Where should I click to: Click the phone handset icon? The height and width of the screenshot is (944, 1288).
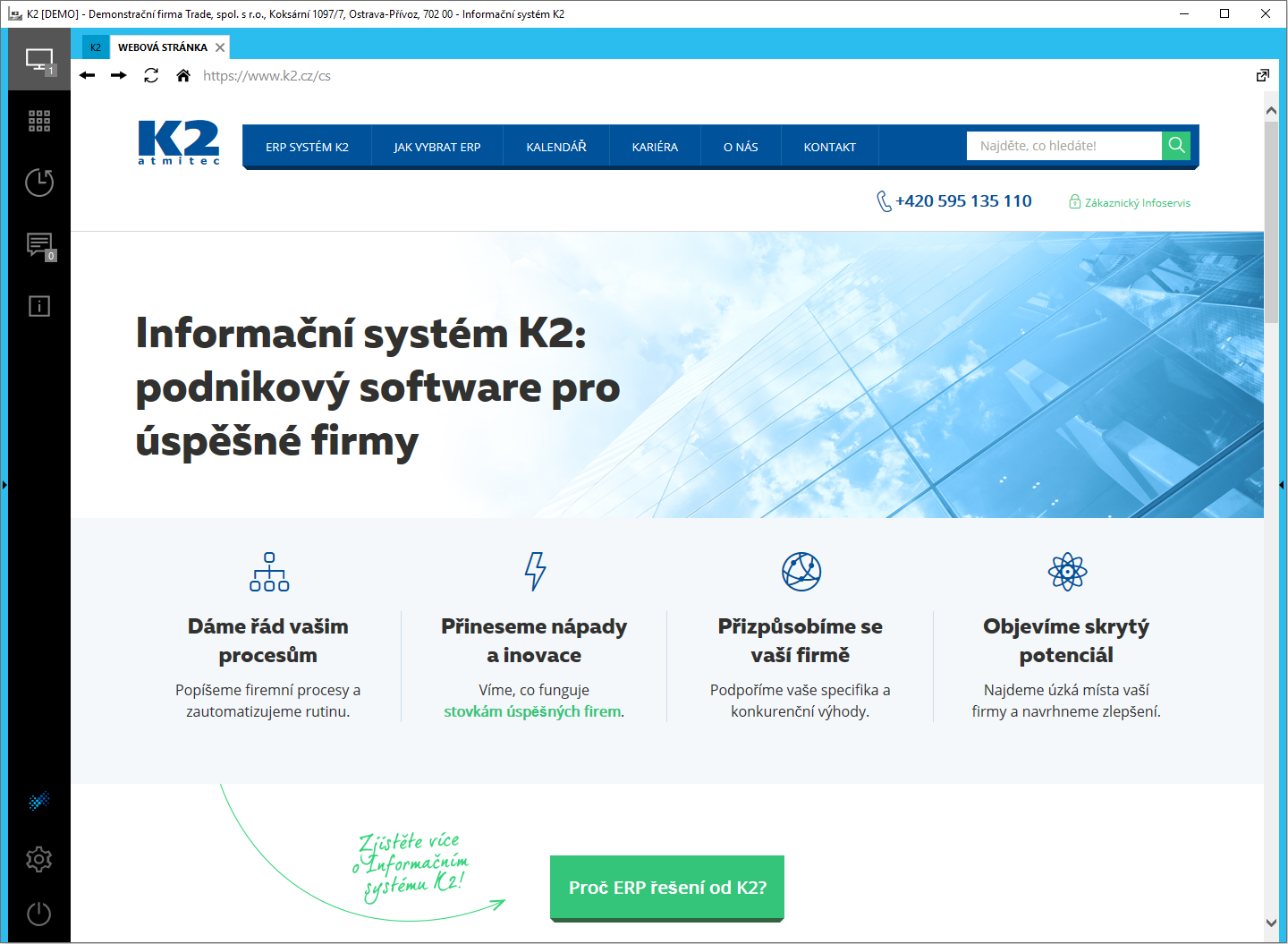[884, 201]
